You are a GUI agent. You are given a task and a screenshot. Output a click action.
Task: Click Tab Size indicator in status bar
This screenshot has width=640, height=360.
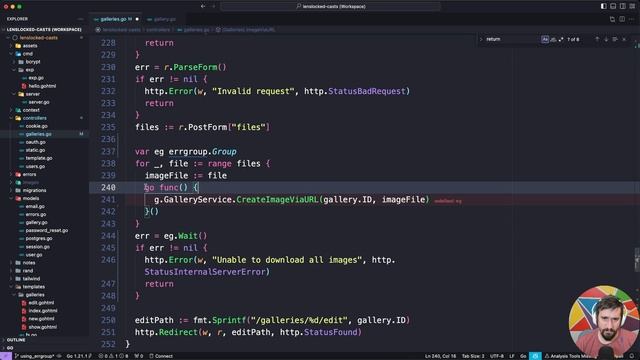click(473, 356)
